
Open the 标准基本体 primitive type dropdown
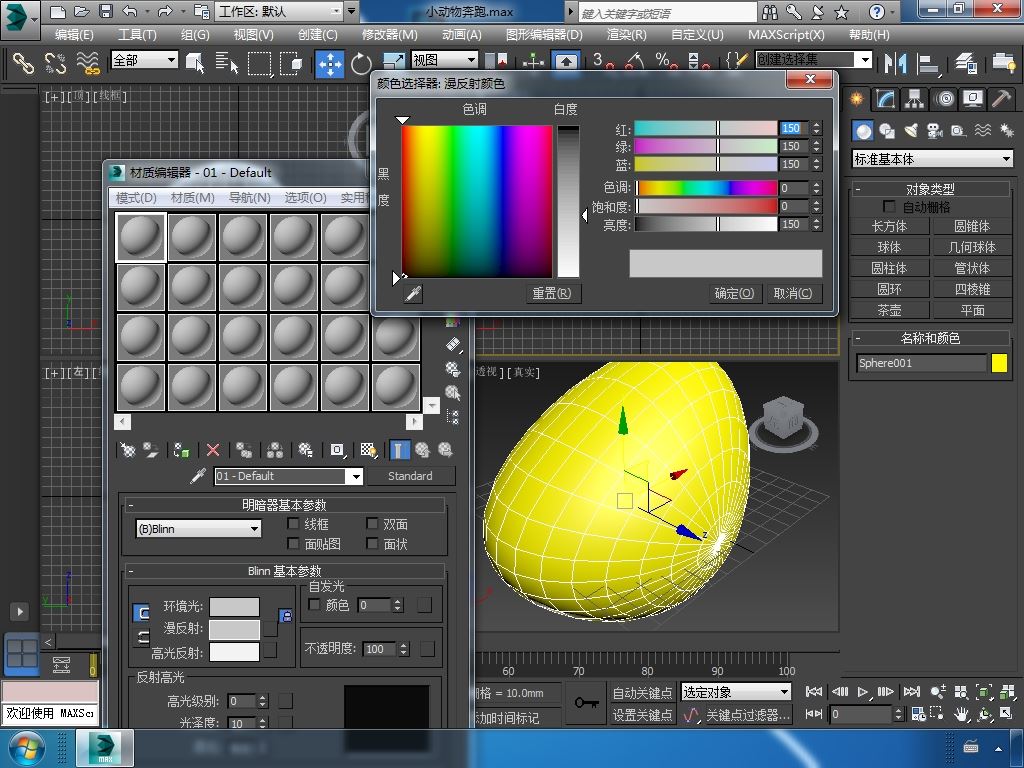(933, 159)
